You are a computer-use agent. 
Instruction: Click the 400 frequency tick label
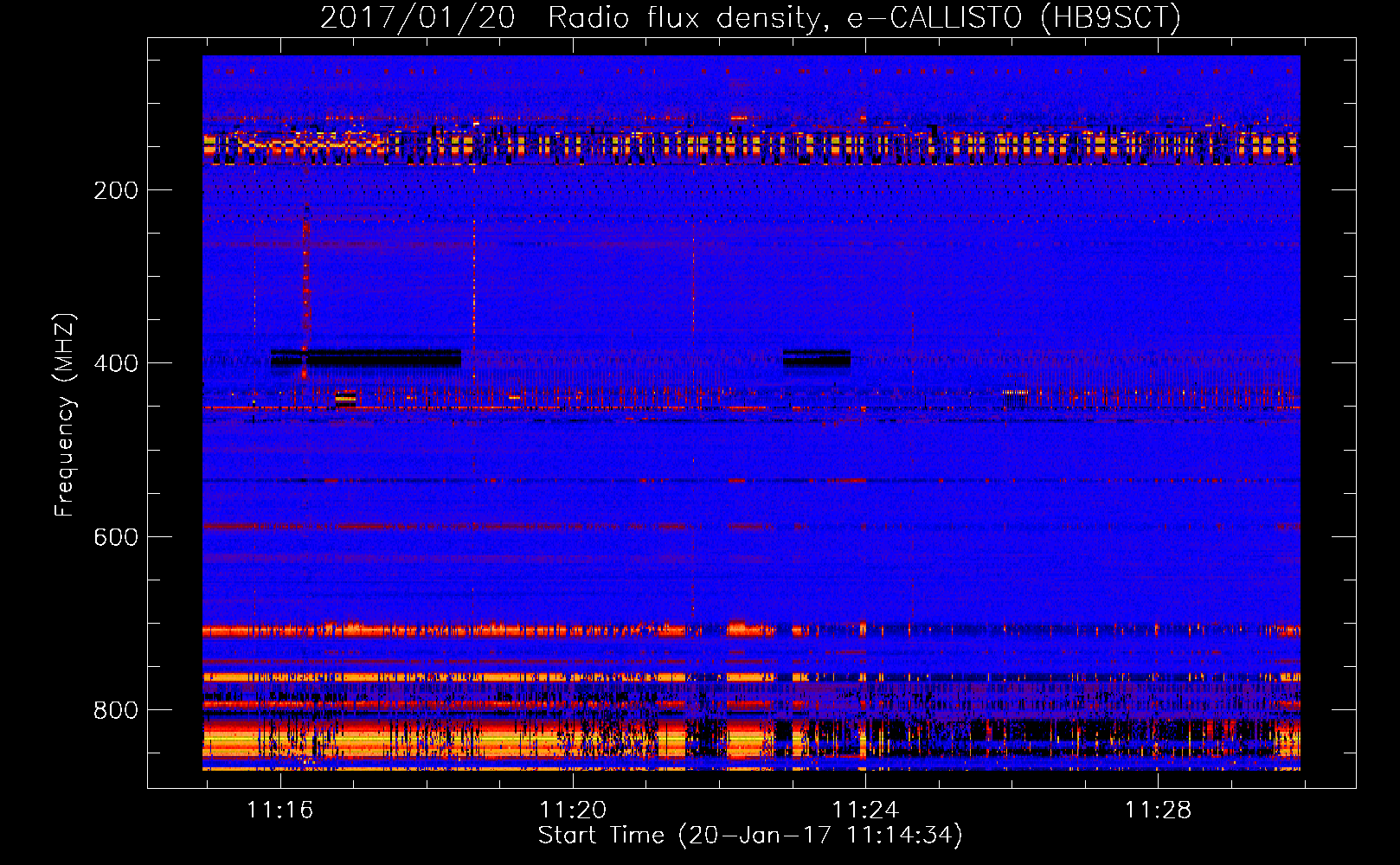click(116, 363)
